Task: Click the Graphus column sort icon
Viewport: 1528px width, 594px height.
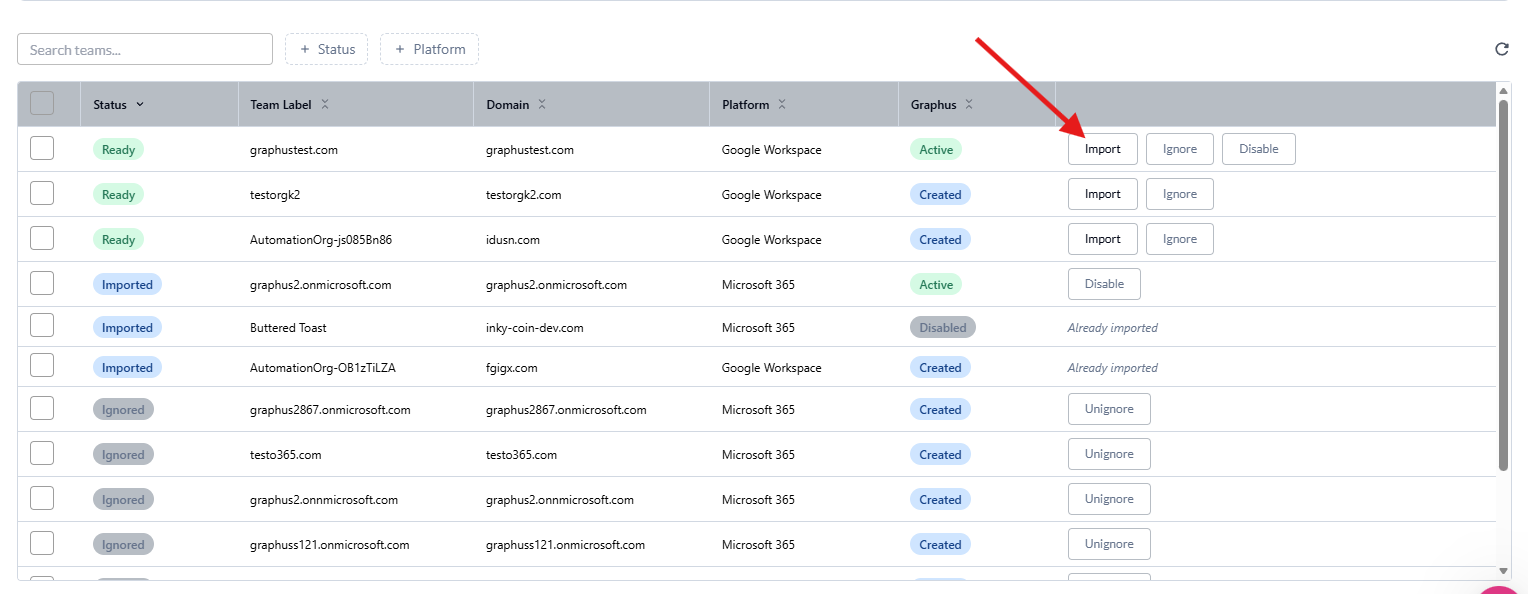Action: [969, 104]
